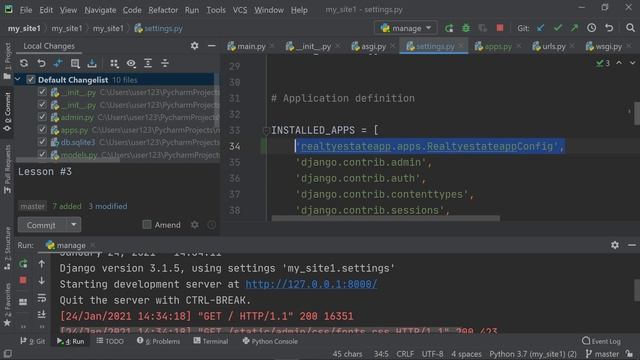The height and width of the screenshot is (360, 640).
Task: Open Python 3.7 interpreter selector
Action: click(533, 354)
